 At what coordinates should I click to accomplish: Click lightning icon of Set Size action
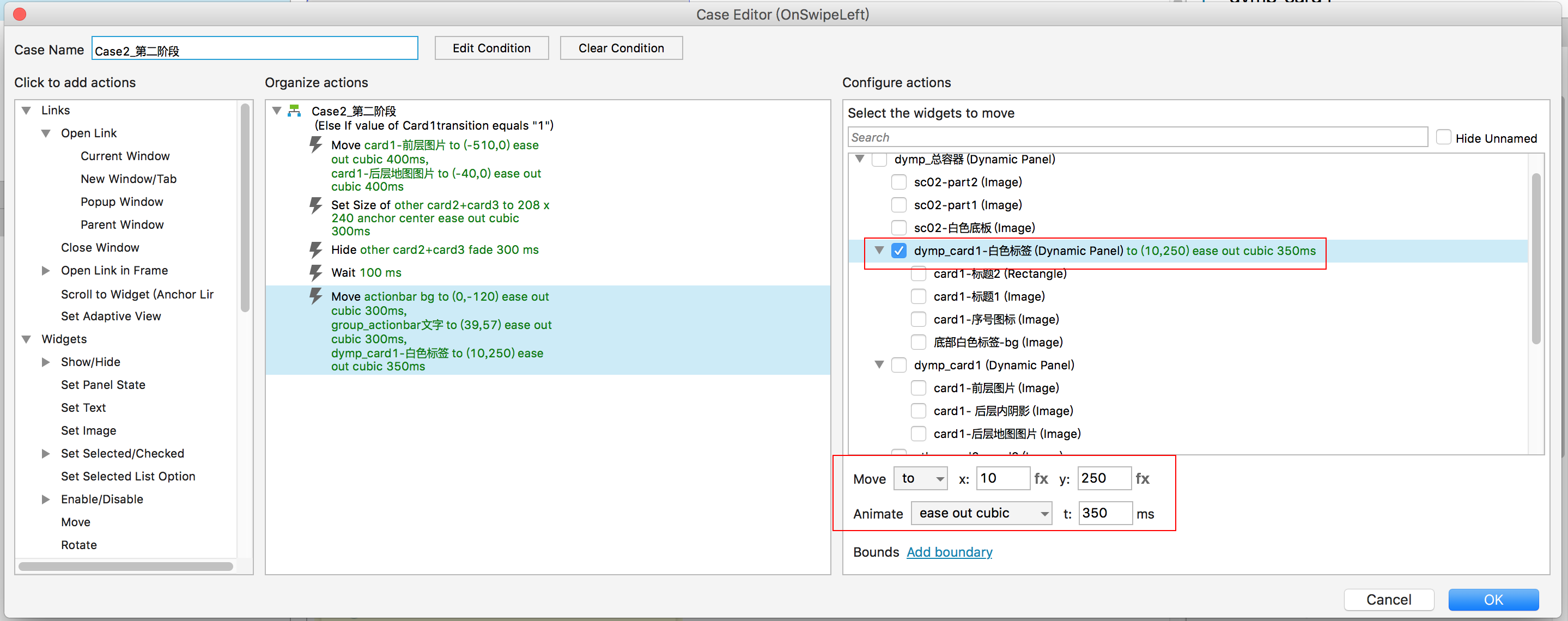(315, 205)
